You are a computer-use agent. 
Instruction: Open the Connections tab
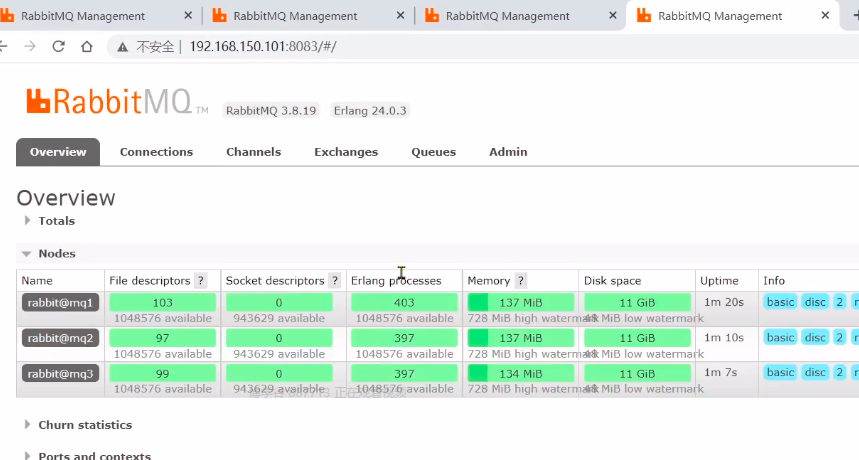[157, 152]
